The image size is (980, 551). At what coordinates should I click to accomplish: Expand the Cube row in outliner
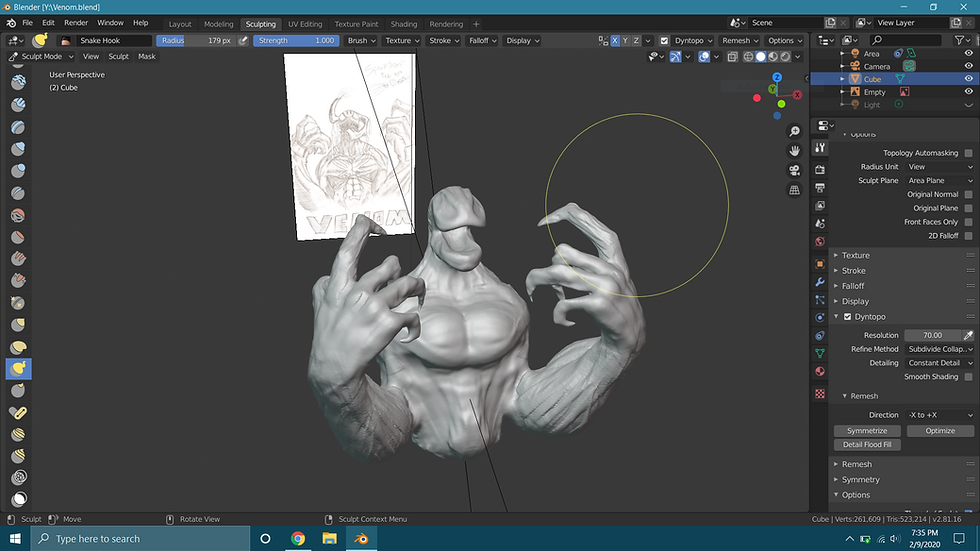pyautogui.click(x=842, y=79)
